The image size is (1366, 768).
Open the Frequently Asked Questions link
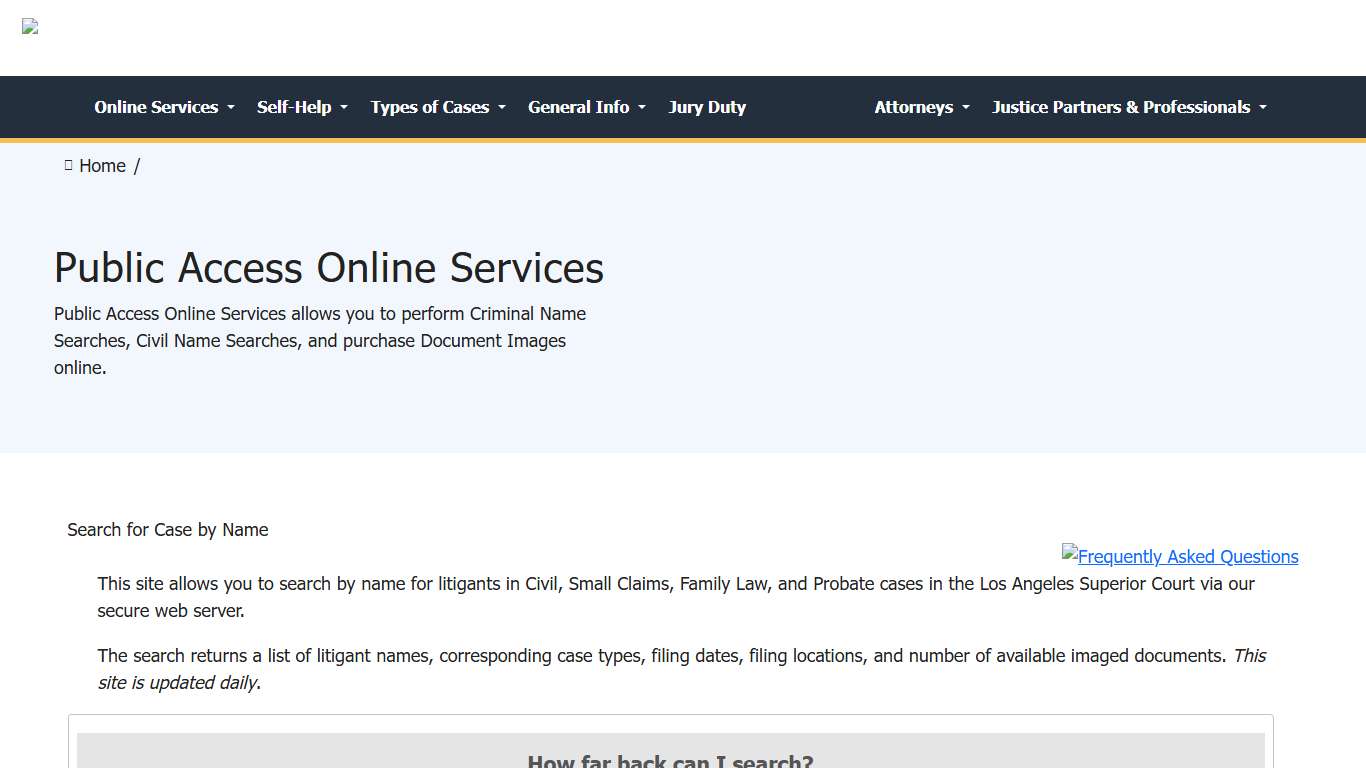click(x=1188, y=557)
